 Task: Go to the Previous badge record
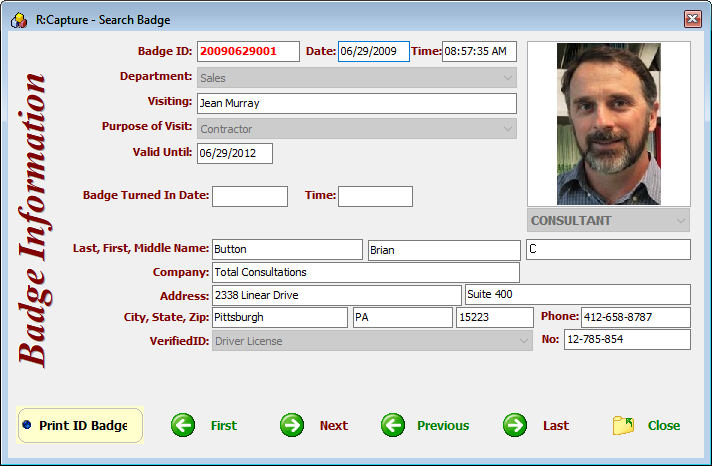(x=443, y=426)
